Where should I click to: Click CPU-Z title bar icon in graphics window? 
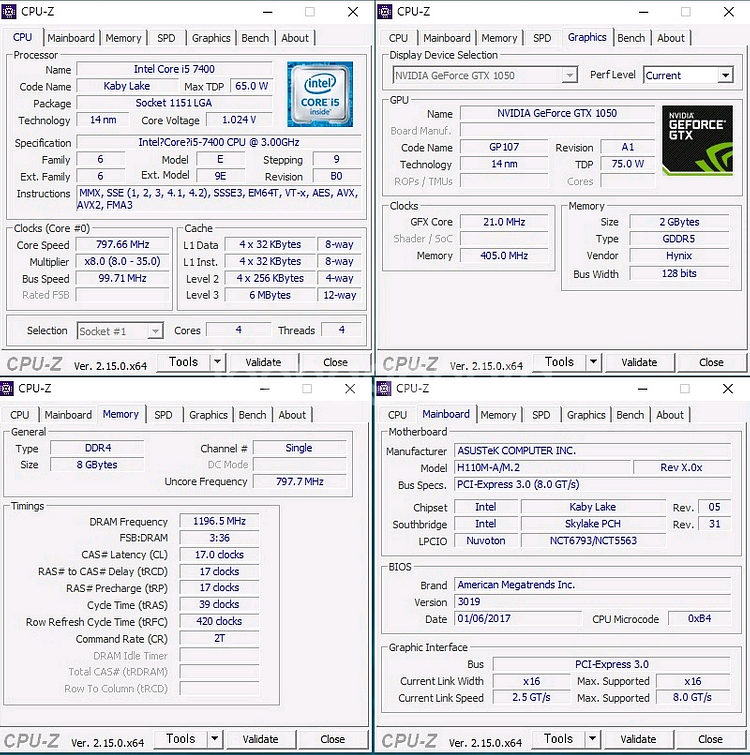click(x=385, y=12)
